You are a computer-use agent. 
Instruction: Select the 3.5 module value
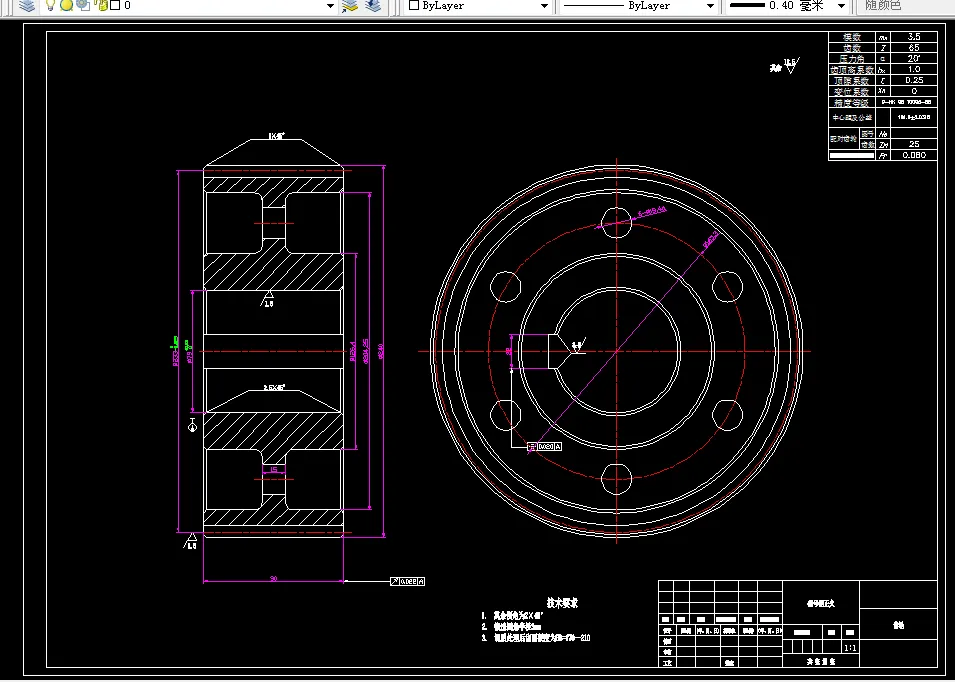pos(914,37)
